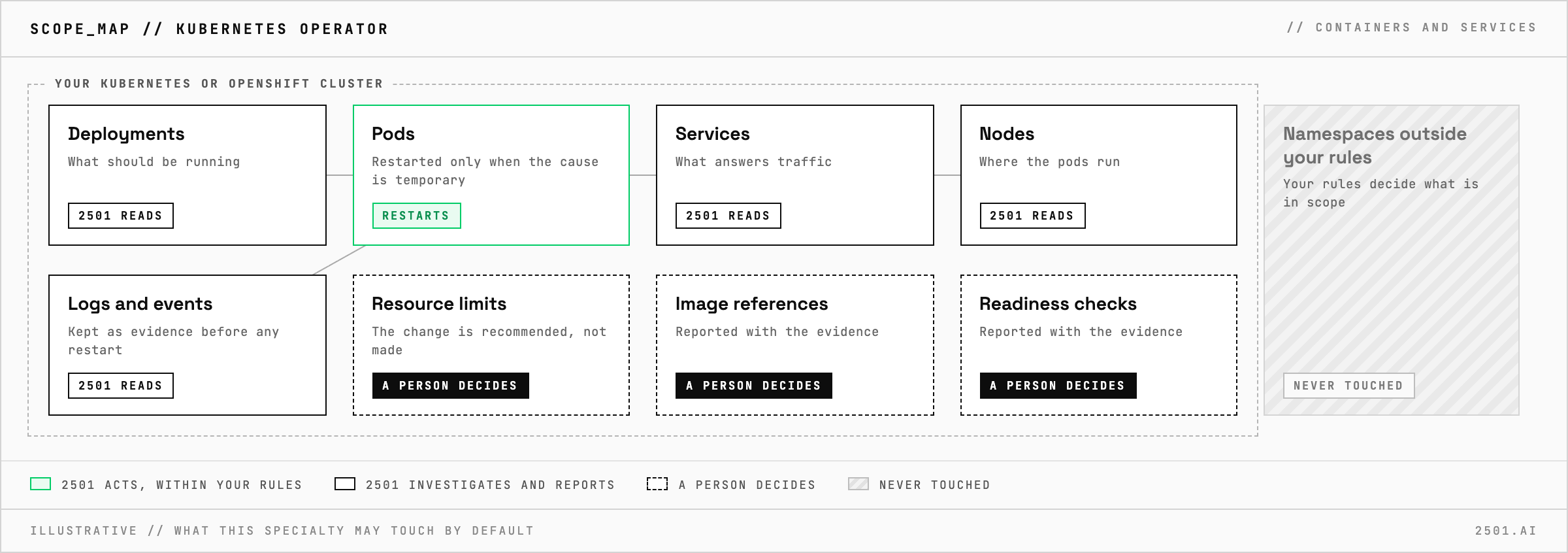Click the SCOPE_MAP // KUBERNETES OPERATOR title
Image resolution: width=1568 pixels, height=553 pixels.
(209, 29)
